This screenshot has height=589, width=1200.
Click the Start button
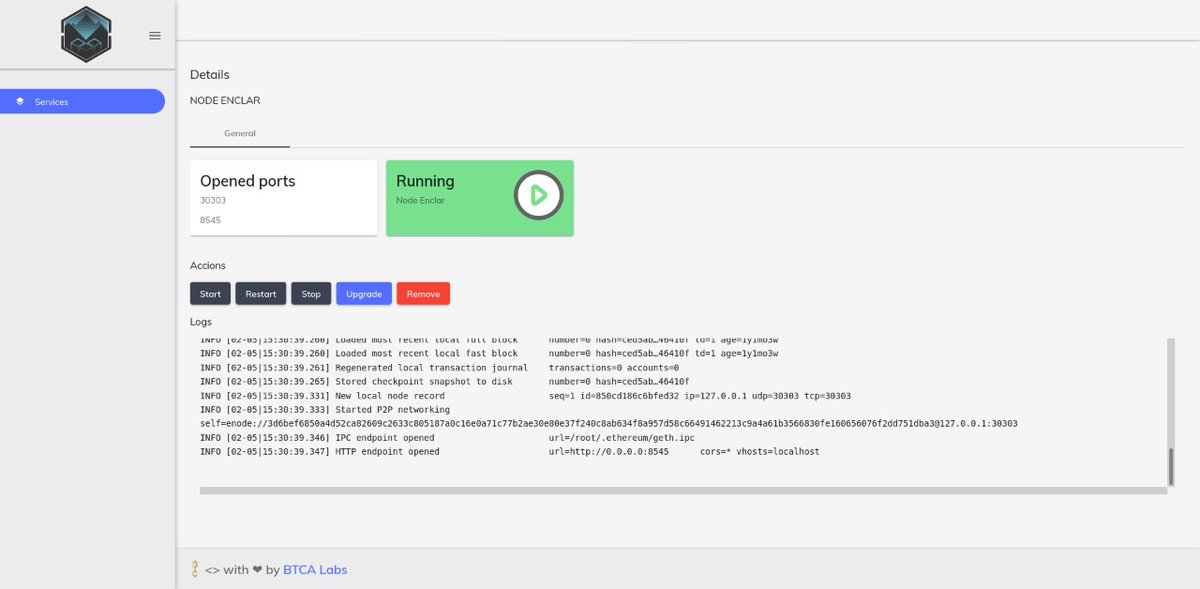(x=210, y=294)
